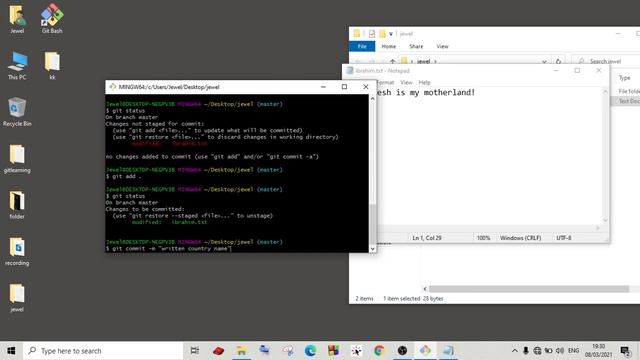The image size is (640, 360).
Task: Select the kk folder on the desktop
Action: 52,65
